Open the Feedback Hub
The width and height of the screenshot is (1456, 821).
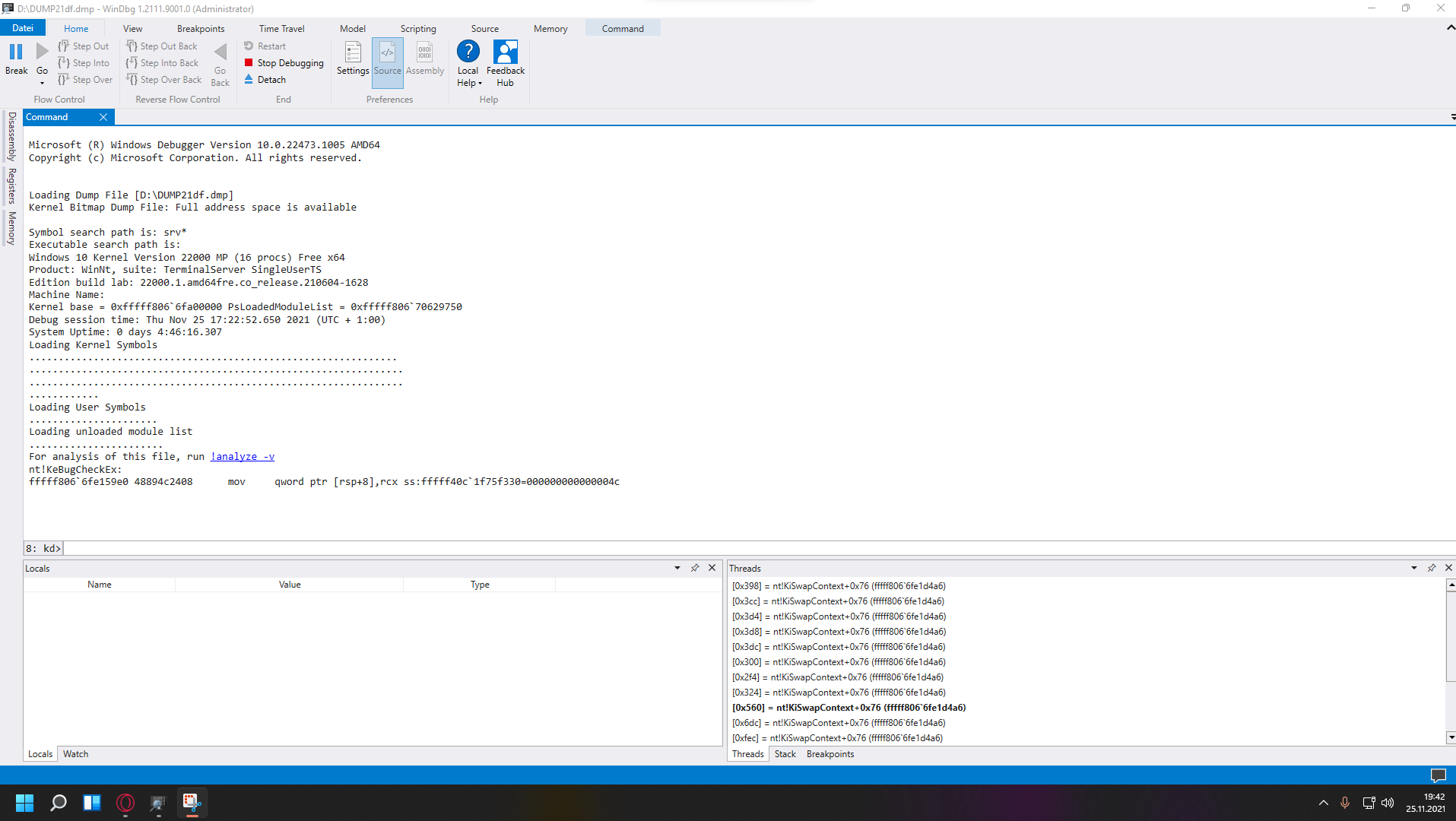click(506, 64)
